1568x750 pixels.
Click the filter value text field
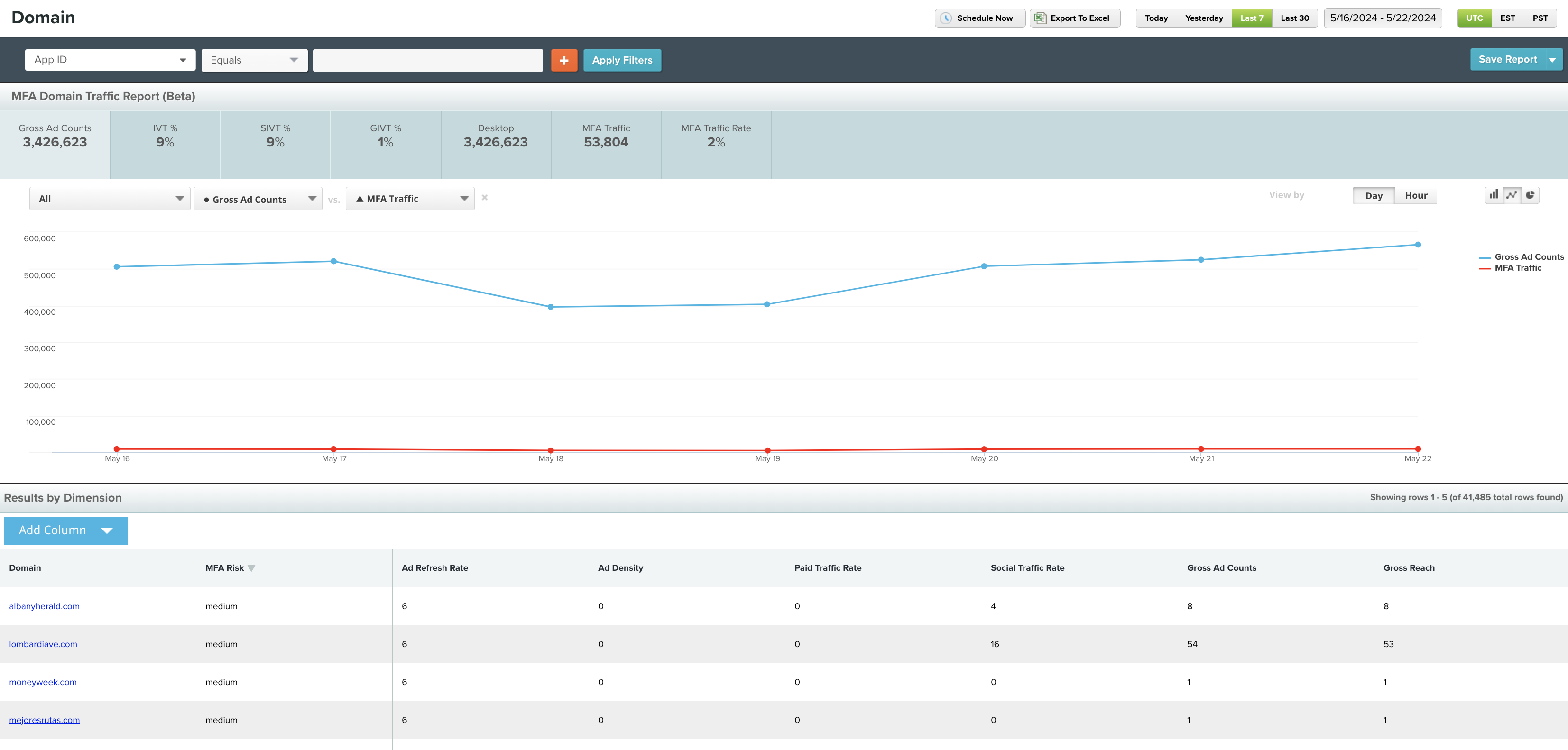coord(428,60)
